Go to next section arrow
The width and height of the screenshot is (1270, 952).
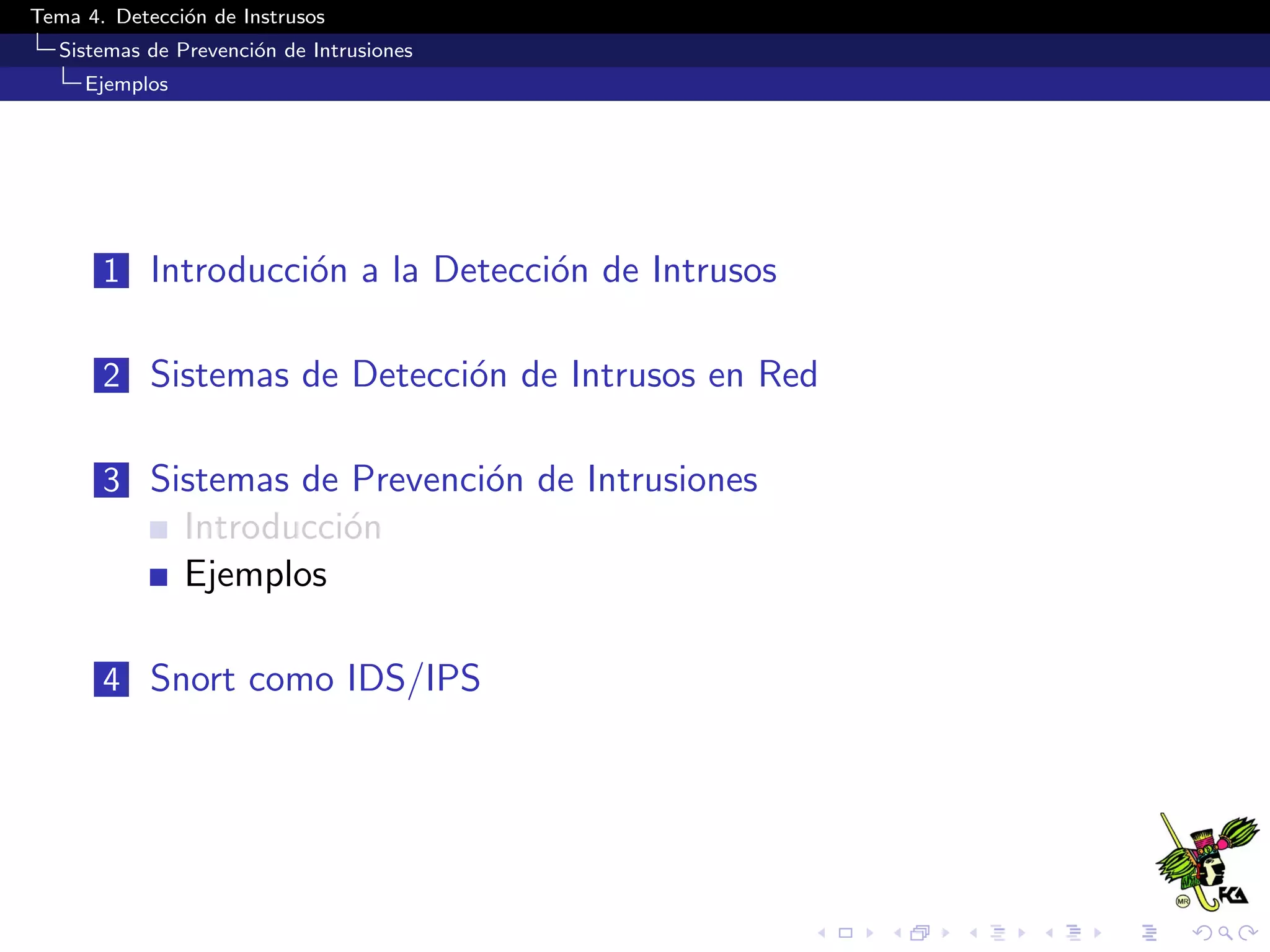pyautogui.click(x=1098, y=933)
